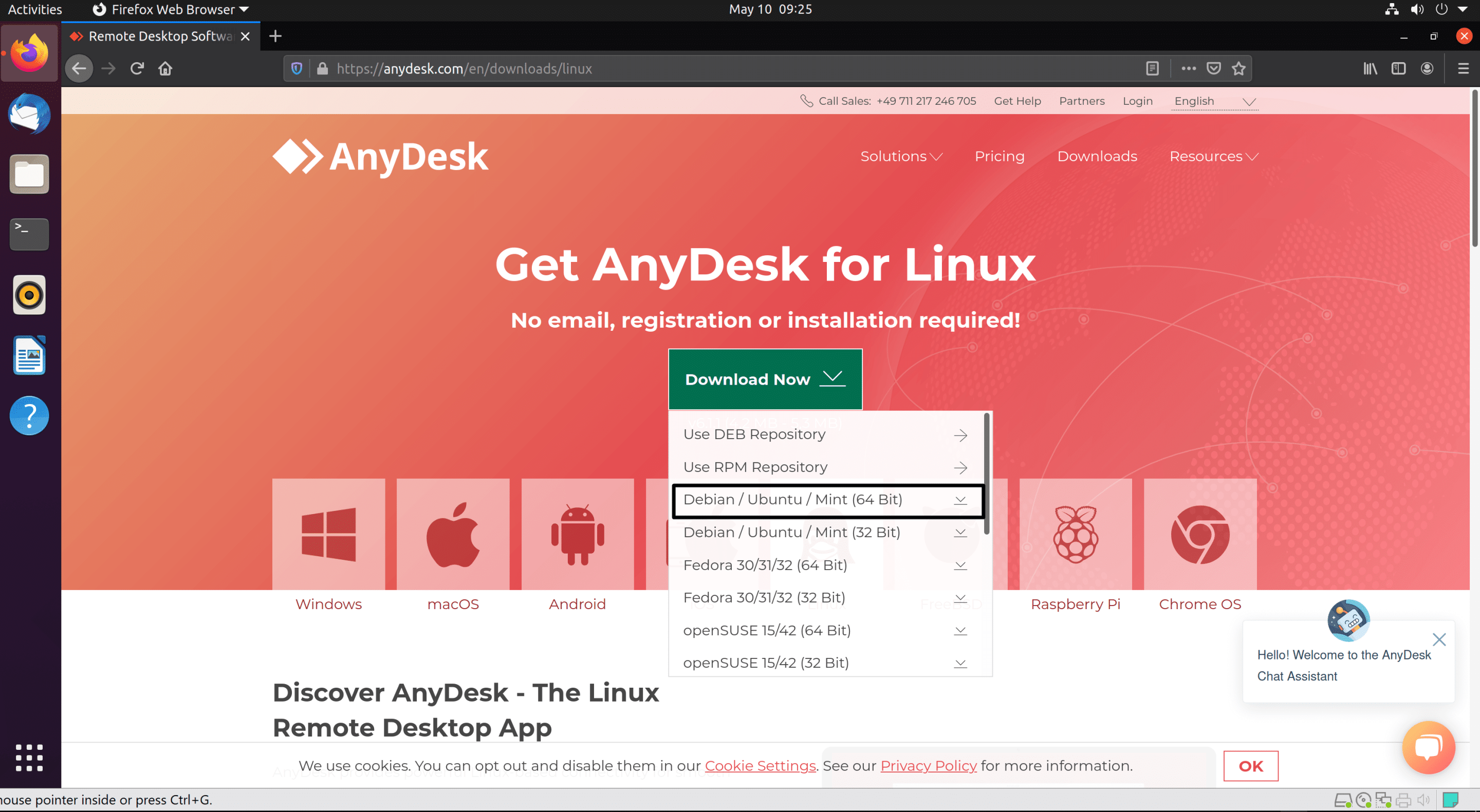This screenshot has width=1480, height=812.
Task: Collapse the Download Now dropdown
Action: coord(765,379)
